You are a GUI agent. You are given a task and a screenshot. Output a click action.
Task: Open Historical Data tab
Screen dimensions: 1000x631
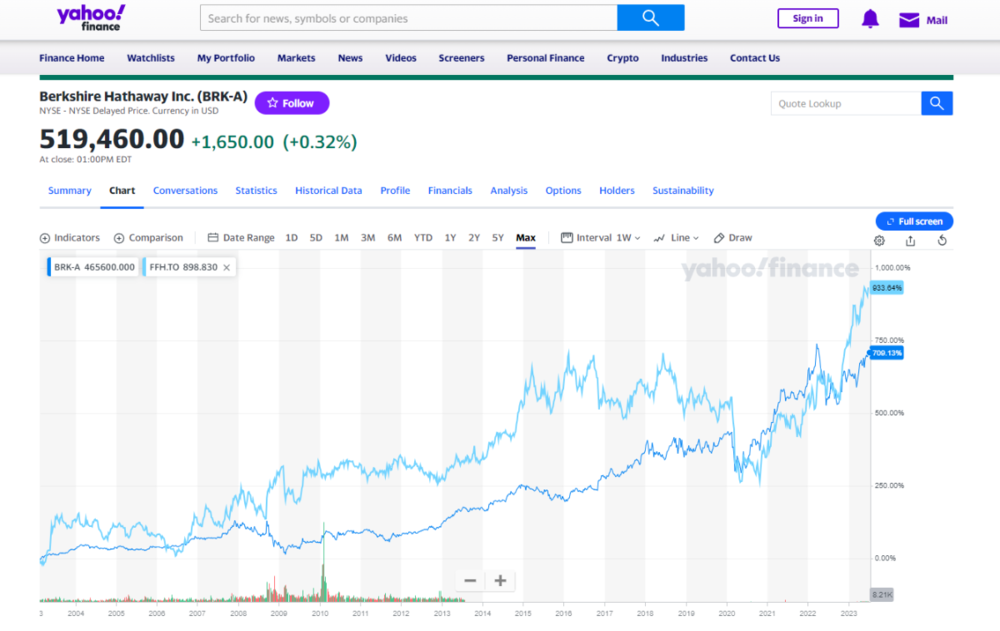328,190
